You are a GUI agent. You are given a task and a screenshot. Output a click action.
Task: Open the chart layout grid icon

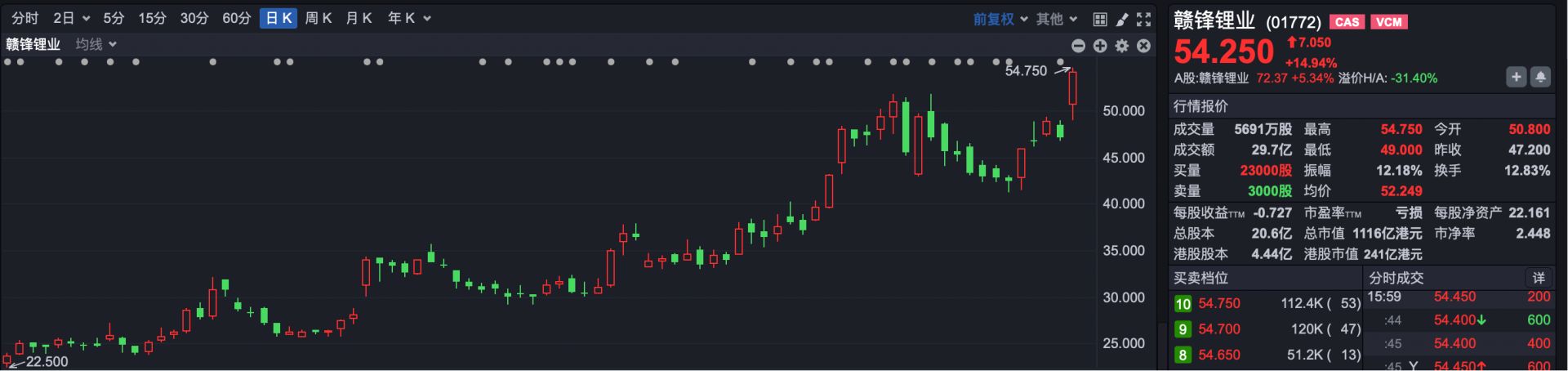[x=1100, y=19]
